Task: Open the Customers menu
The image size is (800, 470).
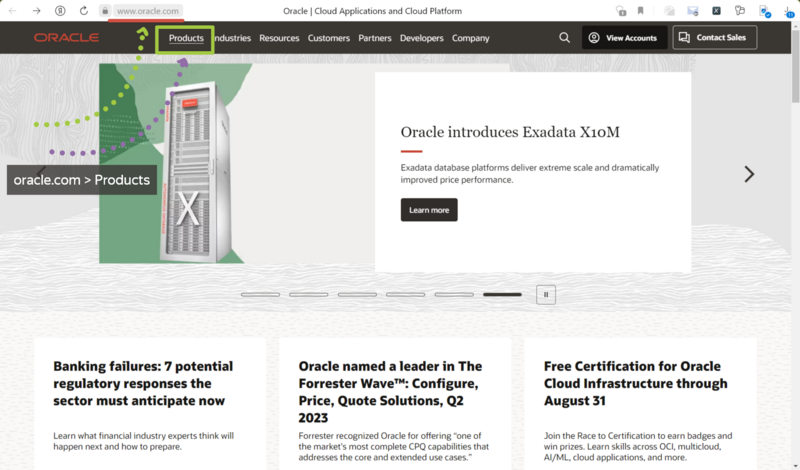Action: pyautogui.click(x=329, y=38)
